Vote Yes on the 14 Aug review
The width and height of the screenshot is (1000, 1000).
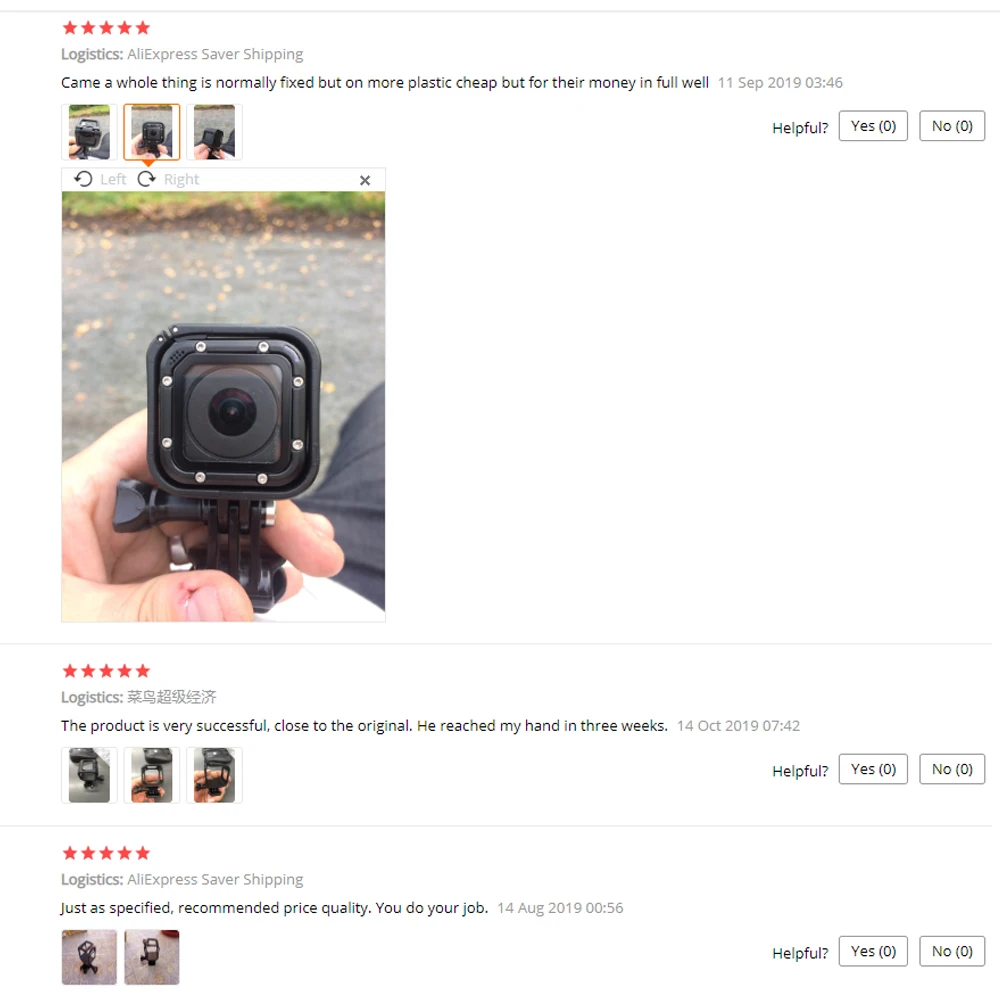point(873,952)
